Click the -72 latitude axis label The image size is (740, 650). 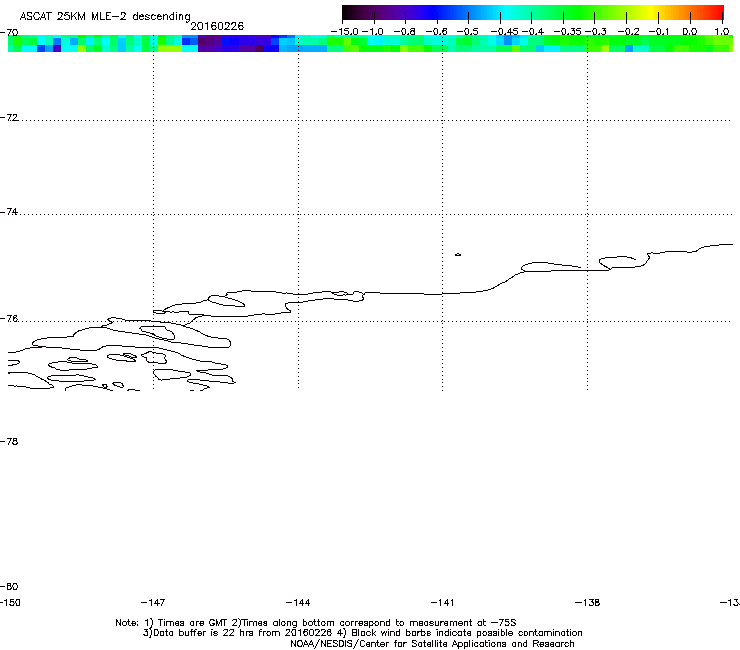[x=9, y=118]
